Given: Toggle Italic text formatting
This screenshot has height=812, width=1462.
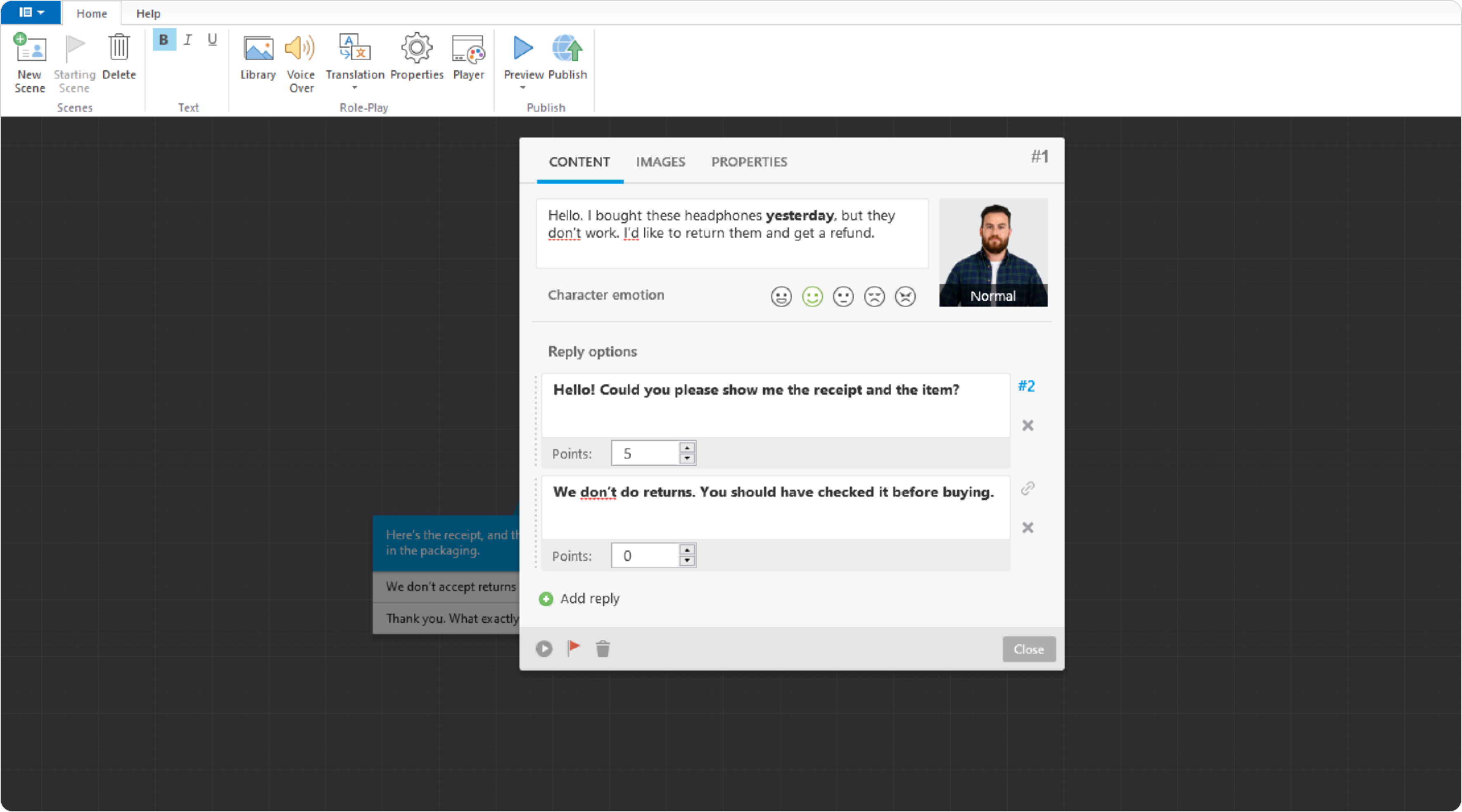Looking at the screenshot, I should point(188,40).
